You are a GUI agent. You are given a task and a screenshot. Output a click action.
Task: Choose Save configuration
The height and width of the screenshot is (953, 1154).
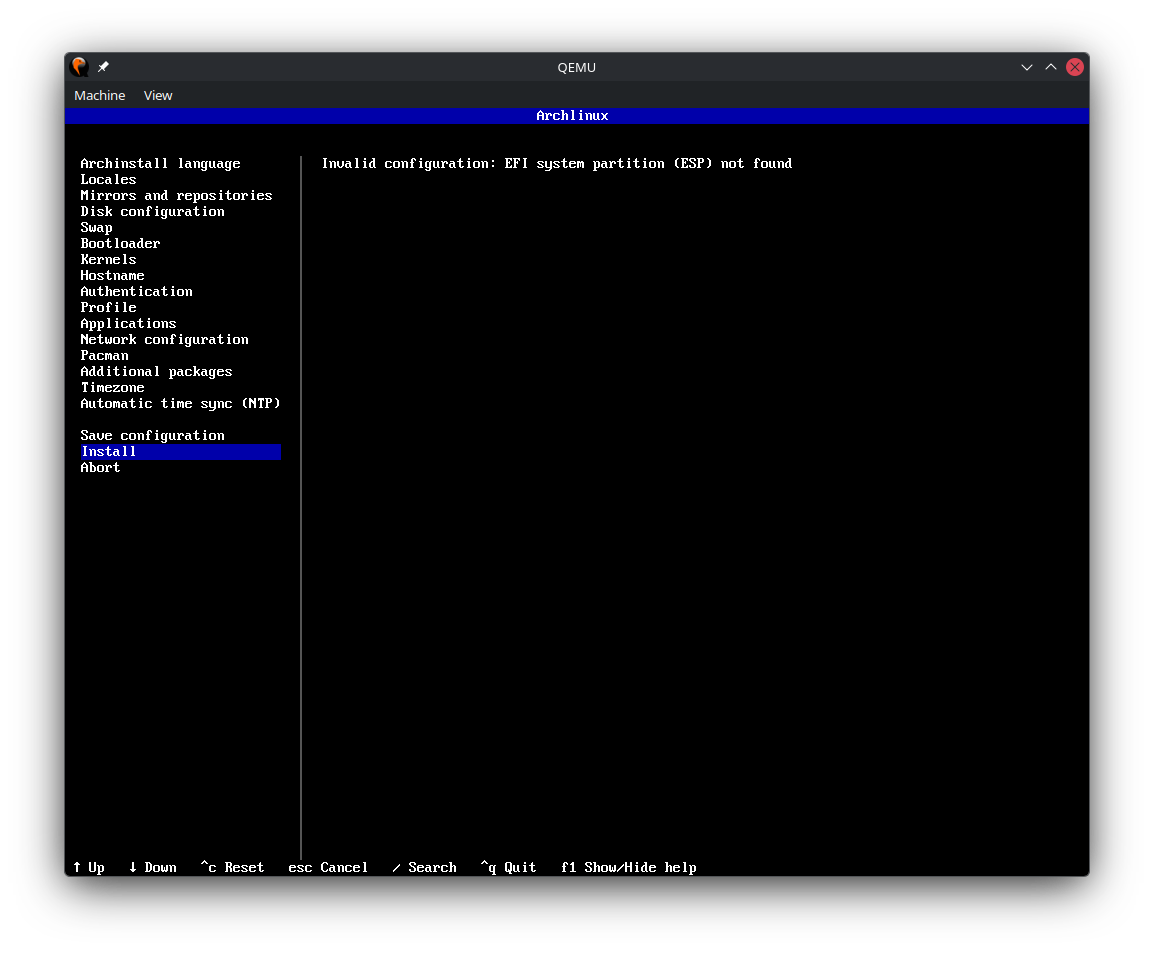pos(152,436)
